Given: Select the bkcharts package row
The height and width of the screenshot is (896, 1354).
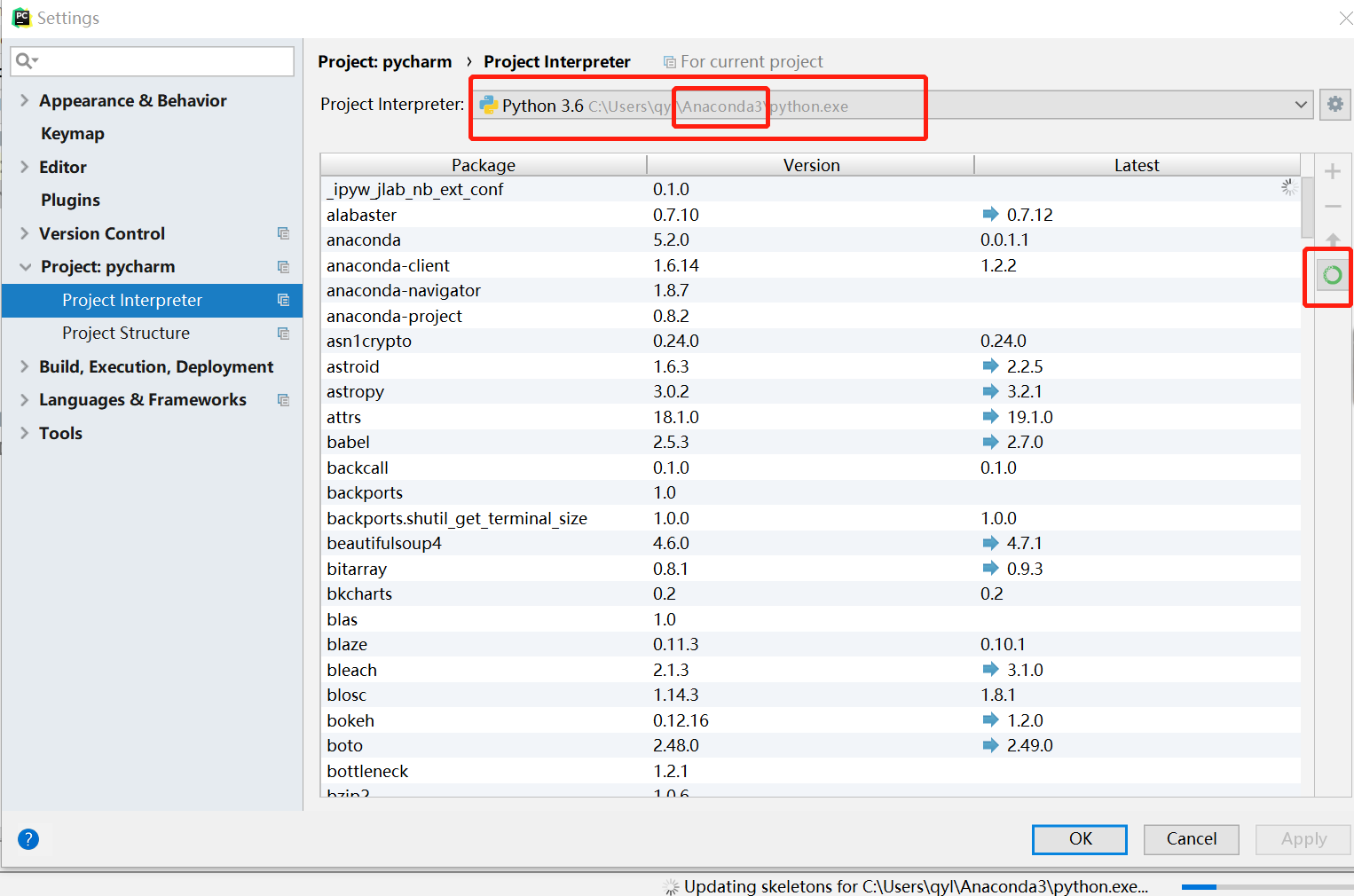Looking at the screenshot, I should [x=810, y=593].
